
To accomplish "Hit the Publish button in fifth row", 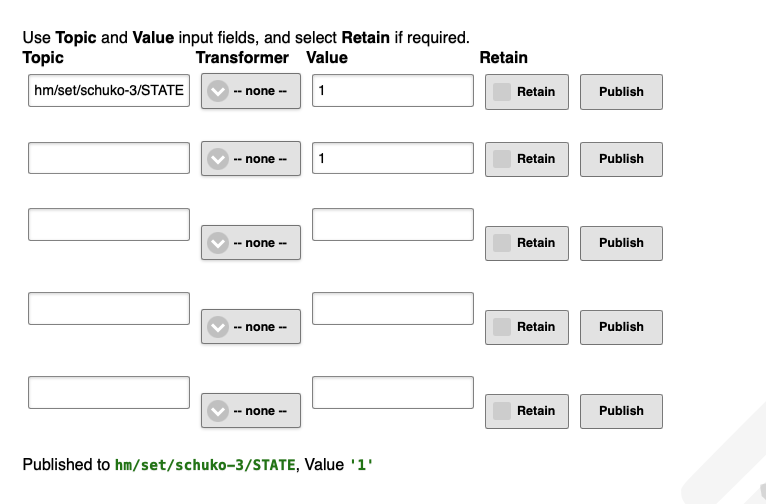I will click(621, 411).
